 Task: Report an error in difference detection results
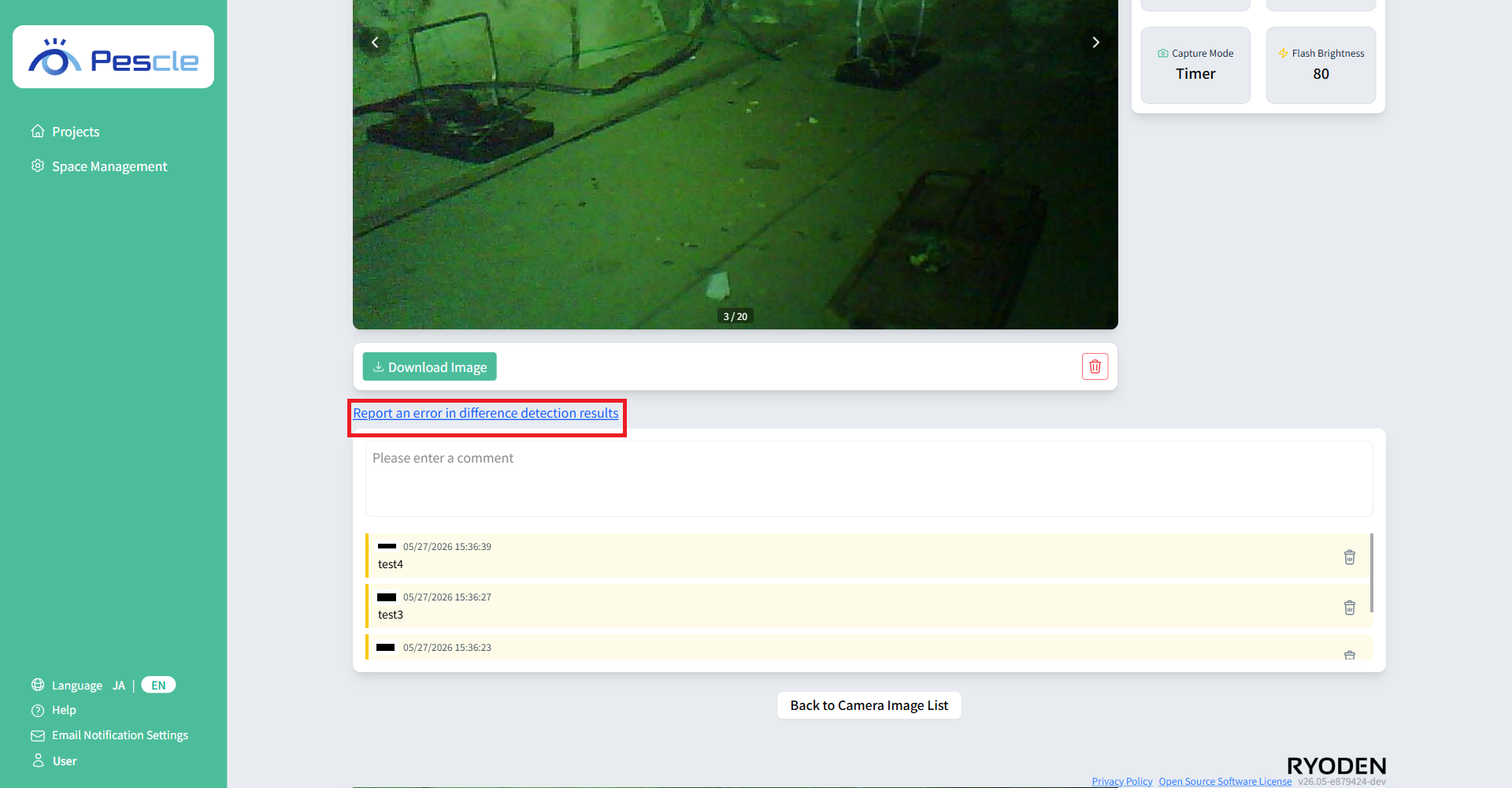pos(486,413)
